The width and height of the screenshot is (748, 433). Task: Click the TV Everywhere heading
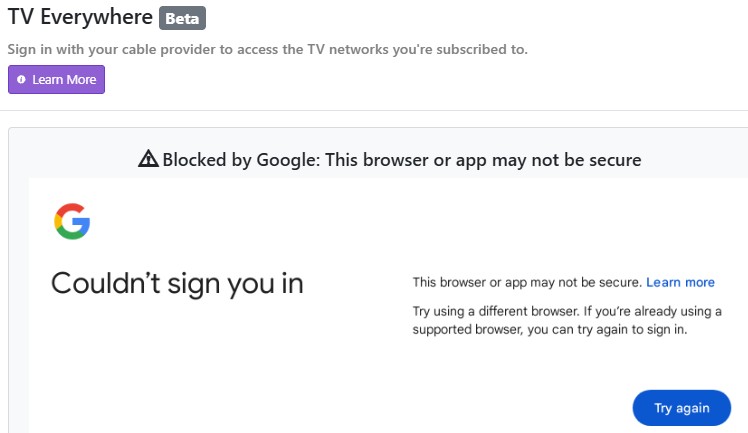(x=80, y=17)
